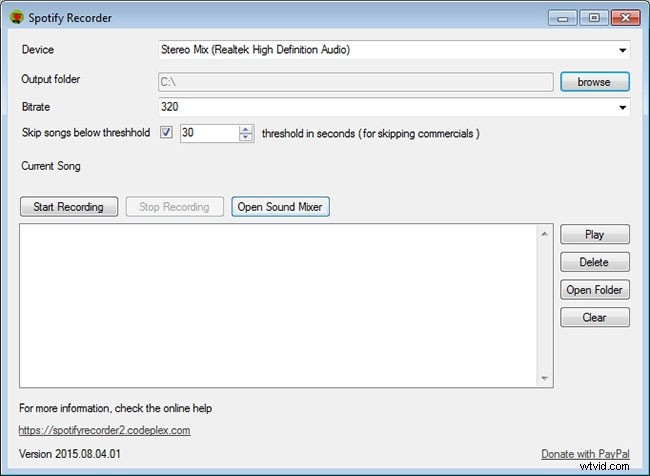
Task: Click the Play button
Action: [x=595, y=234]
